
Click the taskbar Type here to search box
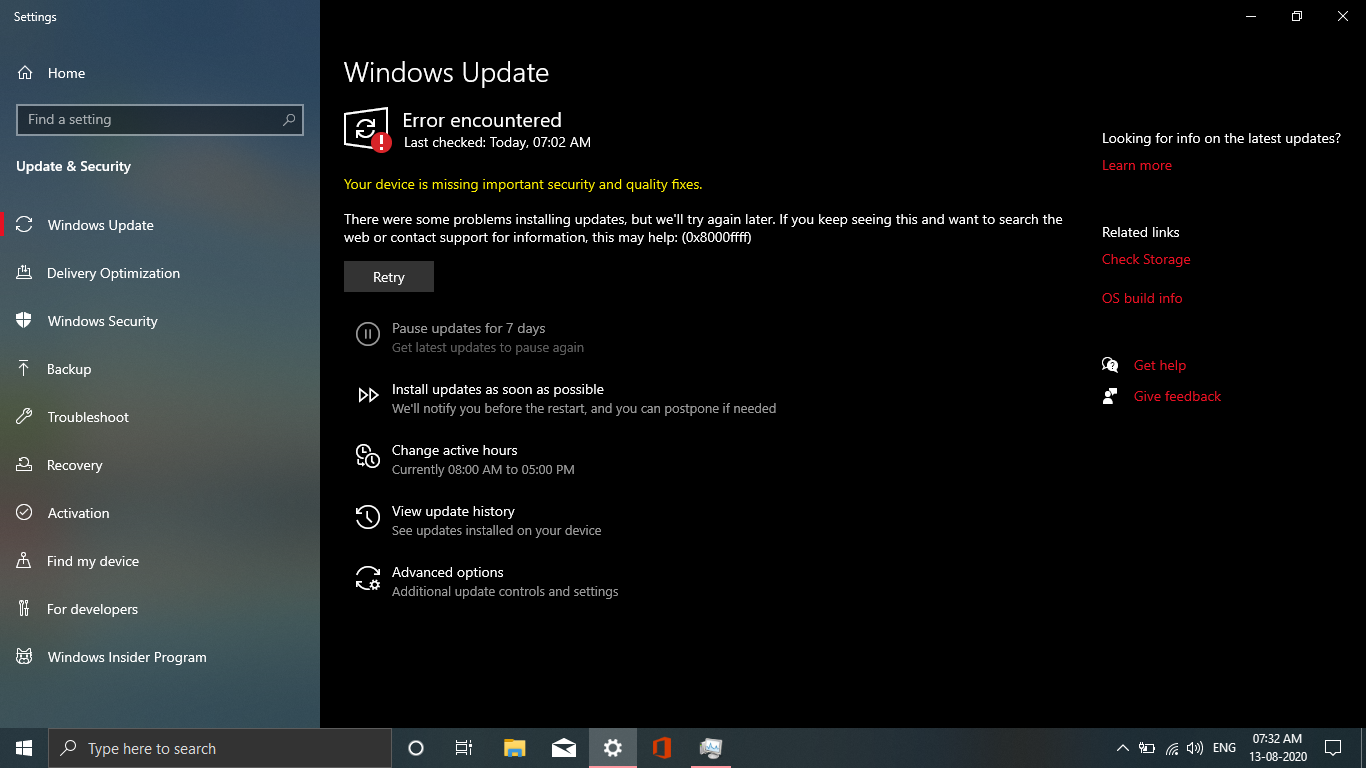[x=220, y=748]
